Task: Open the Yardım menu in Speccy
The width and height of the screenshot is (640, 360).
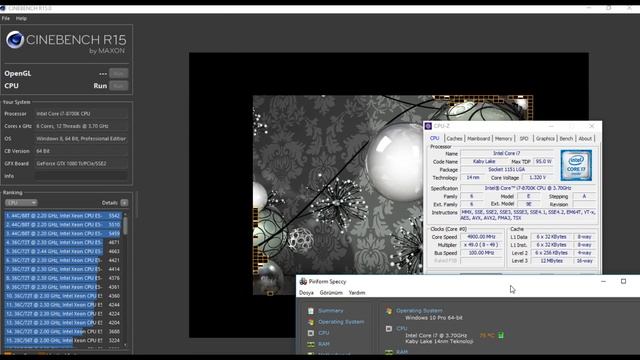Action: (357, 293)
